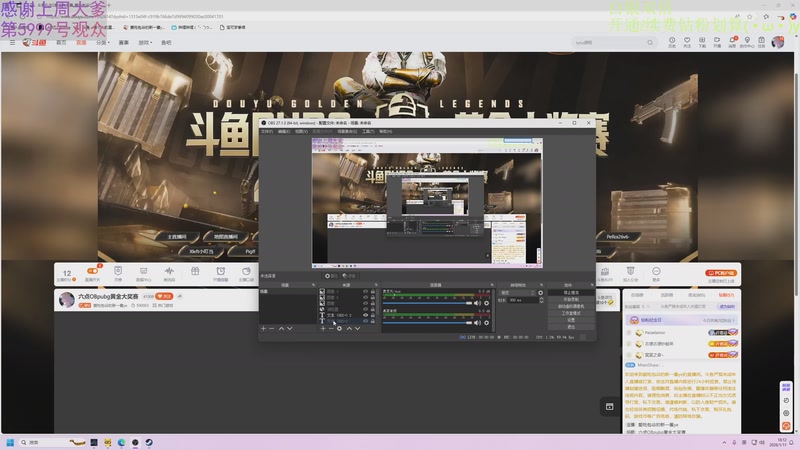Screen dimensions: 800x450
Task: Move scene up arrow in OBS scenes panel
Action: pos(281,329)
